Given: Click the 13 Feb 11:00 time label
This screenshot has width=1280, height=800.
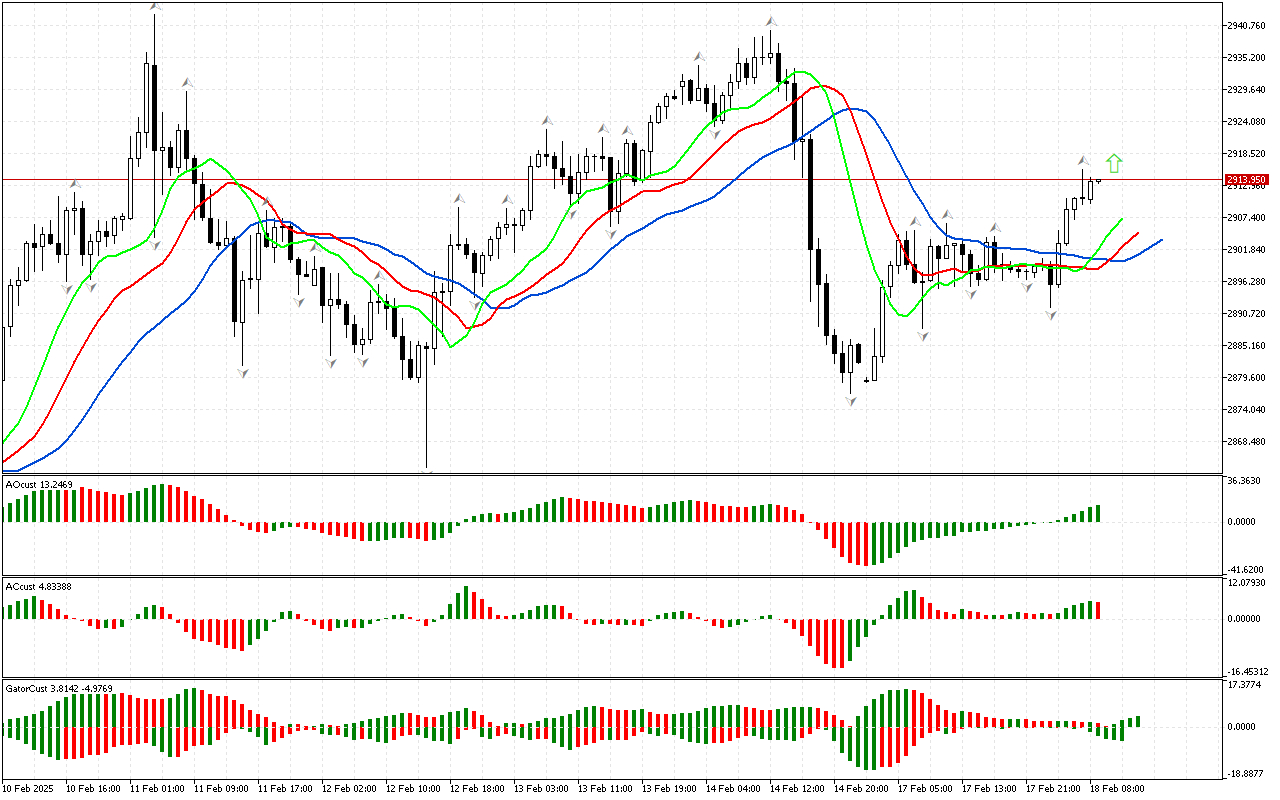Looking at the screenshot, I should 605,789.
